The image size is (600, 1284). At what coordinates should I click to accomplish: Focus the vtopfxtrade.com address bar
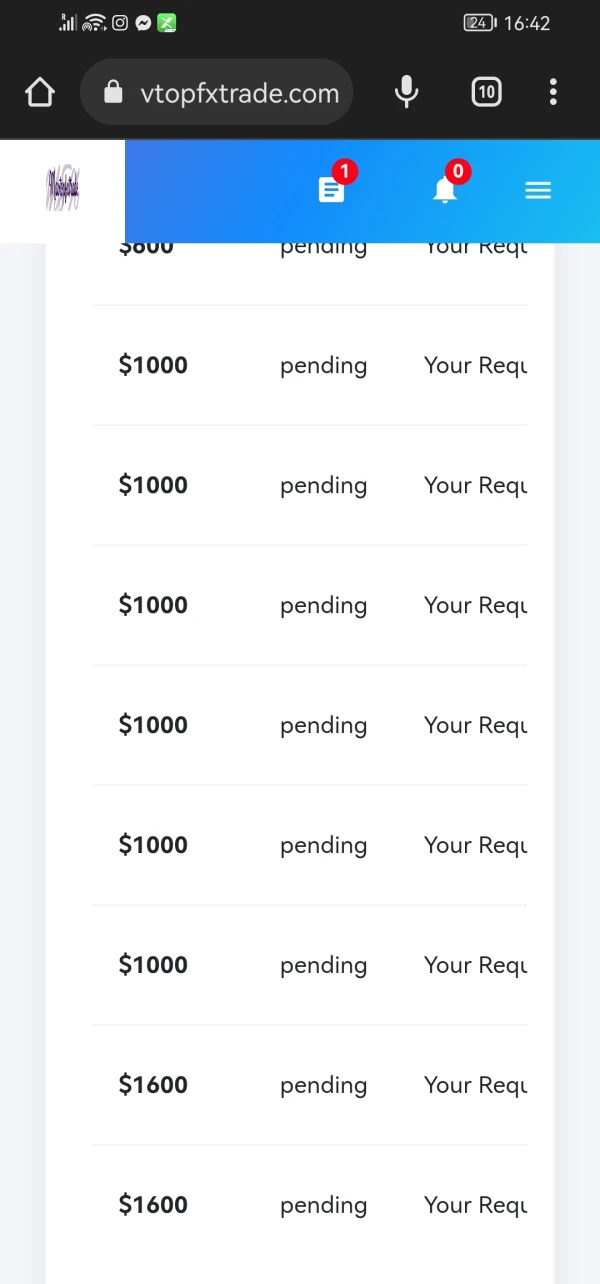[x=240, y=93]
